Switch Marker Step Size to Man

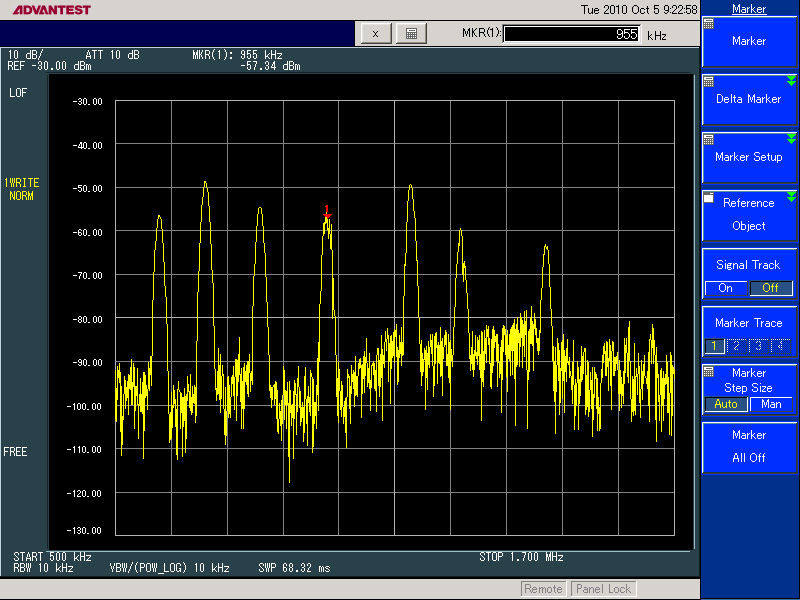[771, 404]
